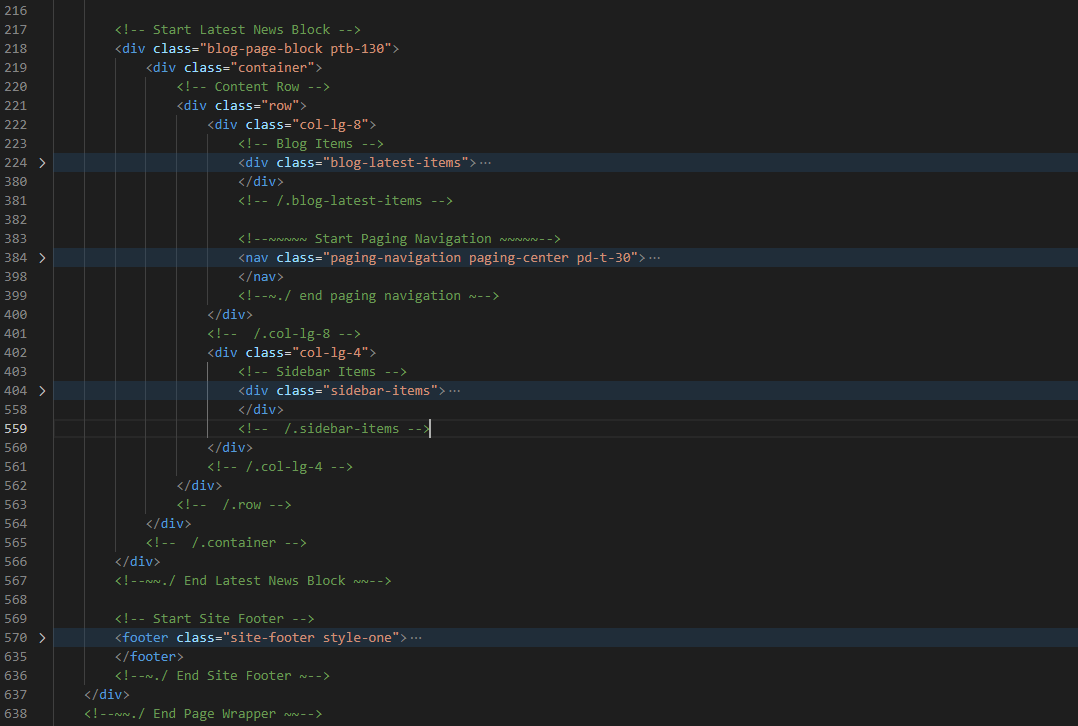Click the ellipsis after paging-navigation nav tag
This screenshot has height=726, width=1078.
[655, 258]
